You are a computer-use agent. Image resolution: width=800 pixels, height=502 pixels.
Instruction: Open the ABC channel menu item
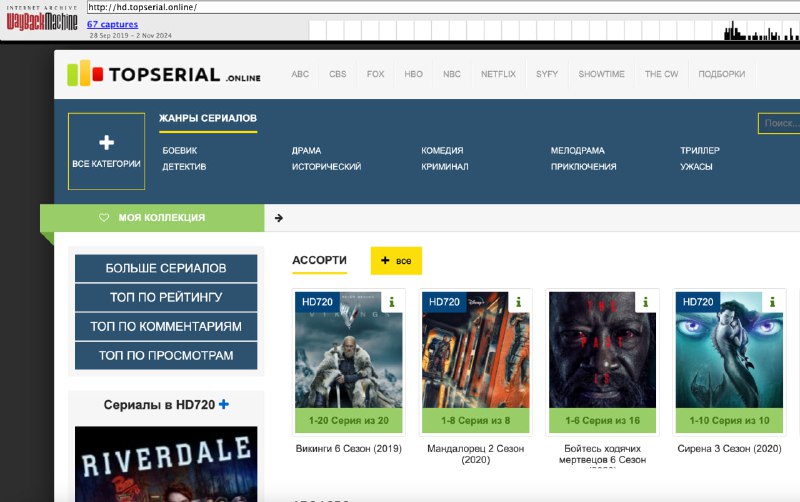click(x=300, y=74)
